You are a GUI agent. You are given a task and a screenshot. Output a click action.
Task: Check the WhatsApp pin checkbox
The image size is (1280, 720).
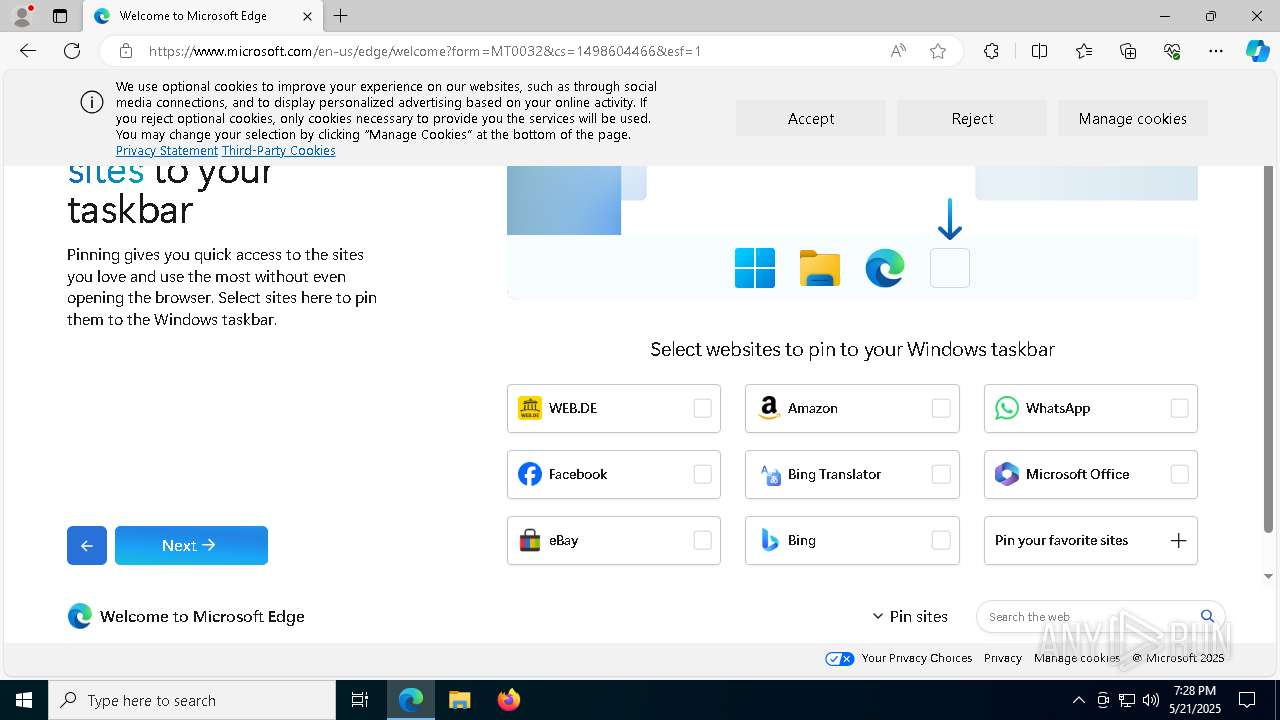1180,408
